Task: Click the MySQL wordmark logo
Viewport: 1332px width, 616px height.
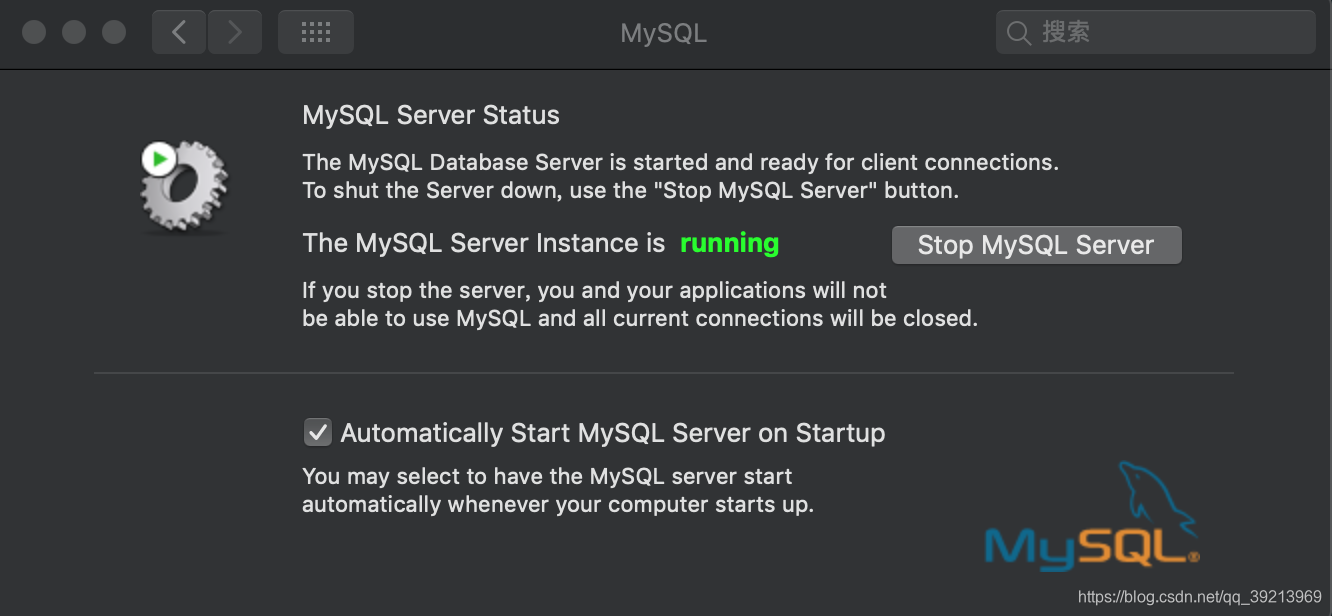Action: tap(1092, 547)
